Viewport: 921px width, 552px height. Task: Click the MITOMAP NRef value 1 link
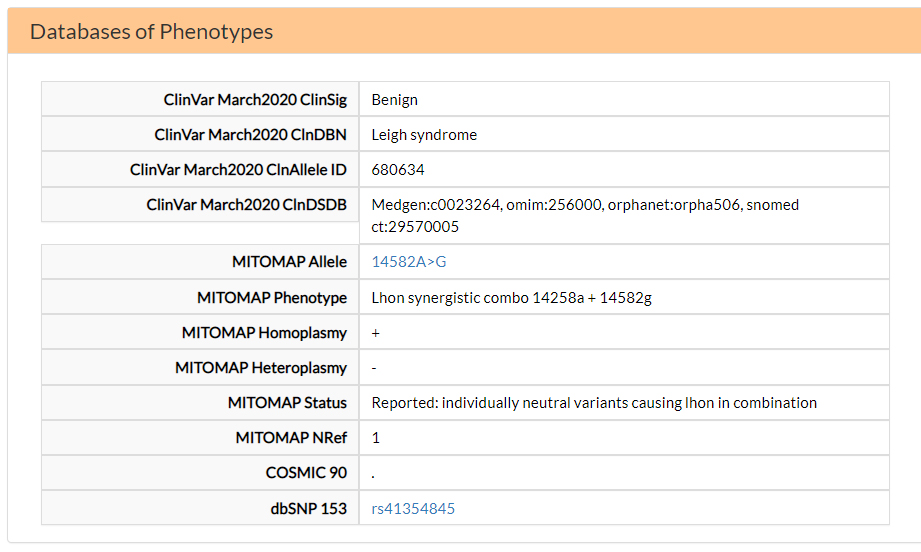tap(376, 438)
